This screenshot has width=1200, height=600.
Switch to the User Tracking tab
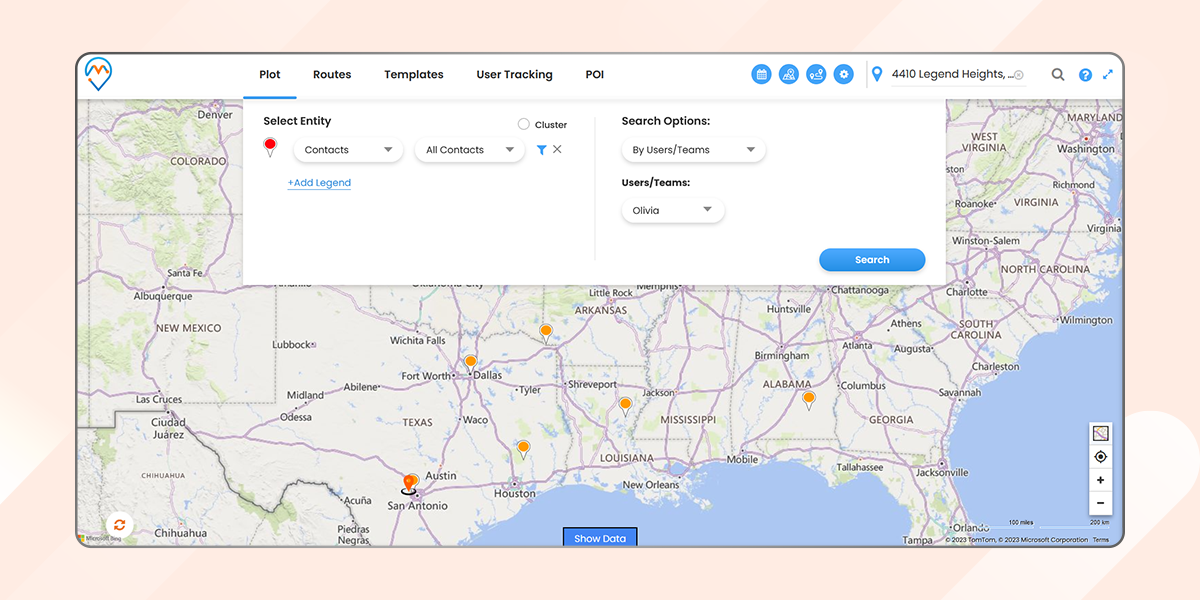click(x=514, y=74)
